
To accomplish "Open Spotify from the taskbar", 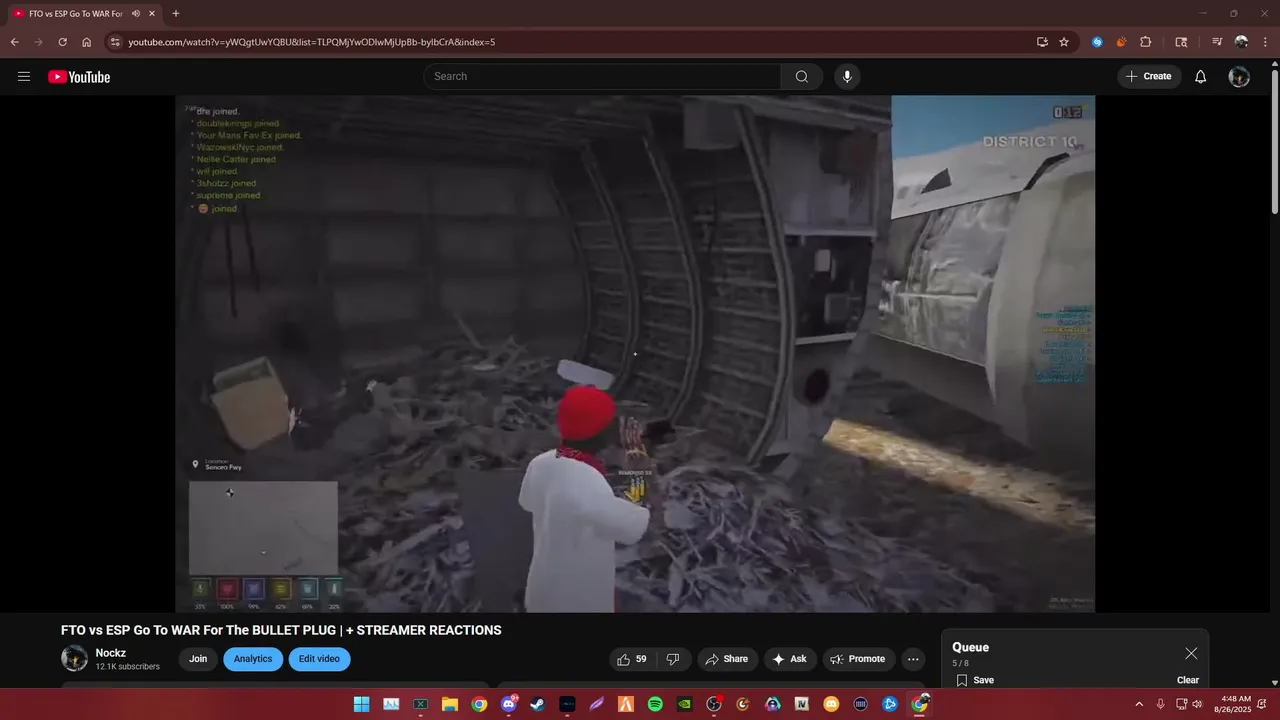I will click(655, 704).
